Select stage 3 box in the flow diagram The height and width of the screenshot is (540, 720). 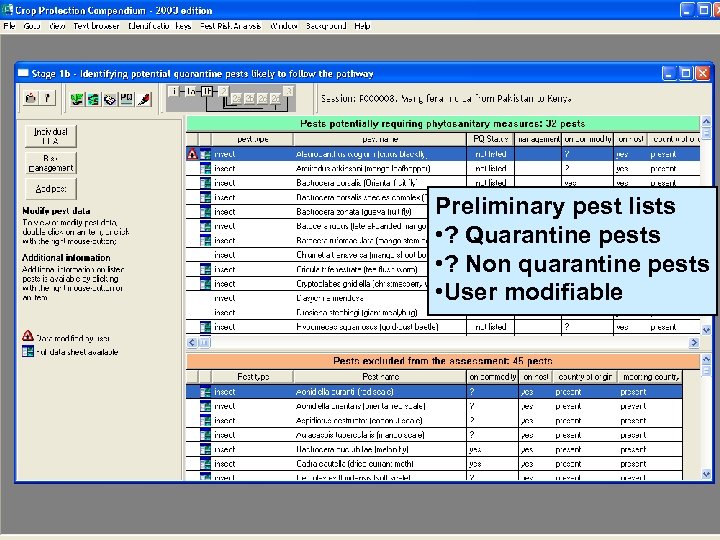click(x=288, y=91)
